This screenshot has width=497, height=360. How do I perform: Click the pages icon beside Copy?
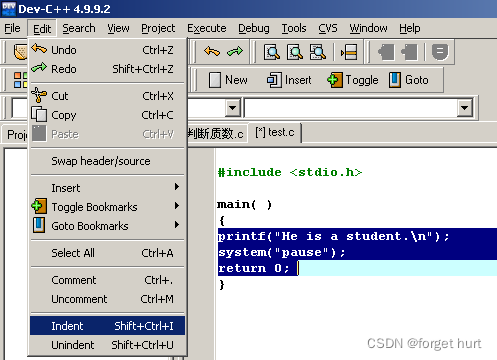click(39, 114)
